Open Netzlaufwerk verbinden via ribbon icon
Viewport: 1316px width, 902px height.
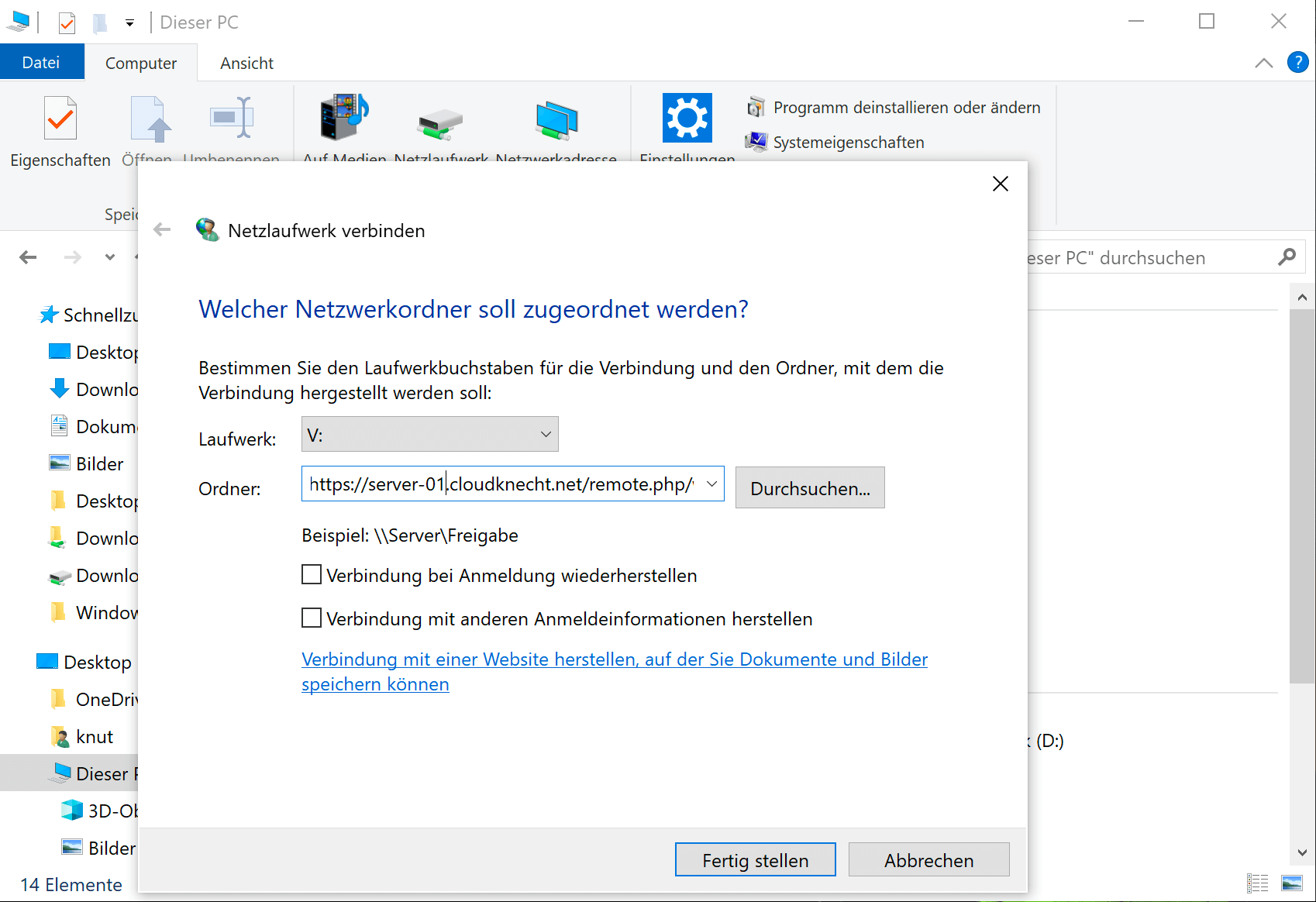(x=439, y=124)
